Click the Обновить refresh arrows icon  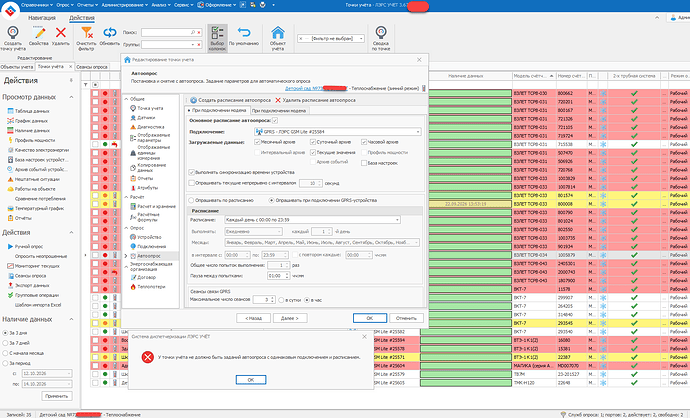(x=110, y=32)
